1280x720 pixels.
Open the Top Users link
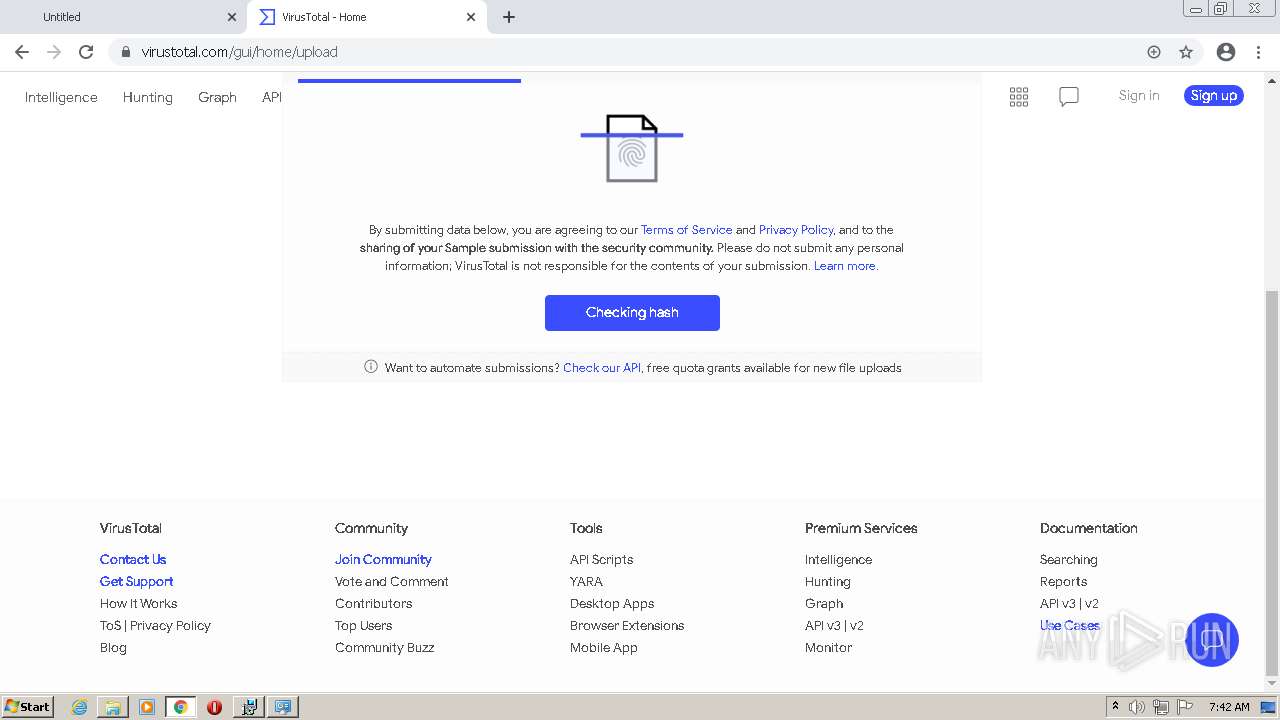(364, 625)
